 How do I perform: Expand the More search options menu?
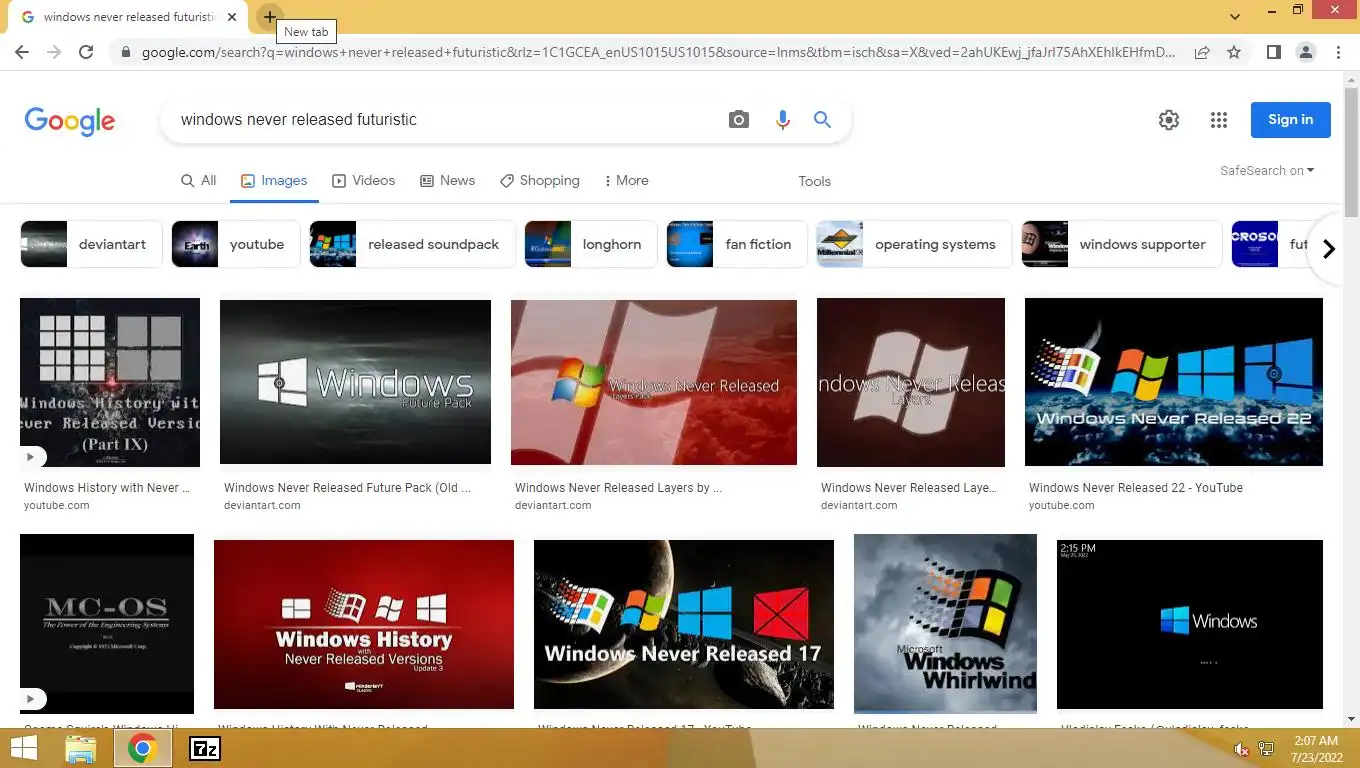[626, 181]
